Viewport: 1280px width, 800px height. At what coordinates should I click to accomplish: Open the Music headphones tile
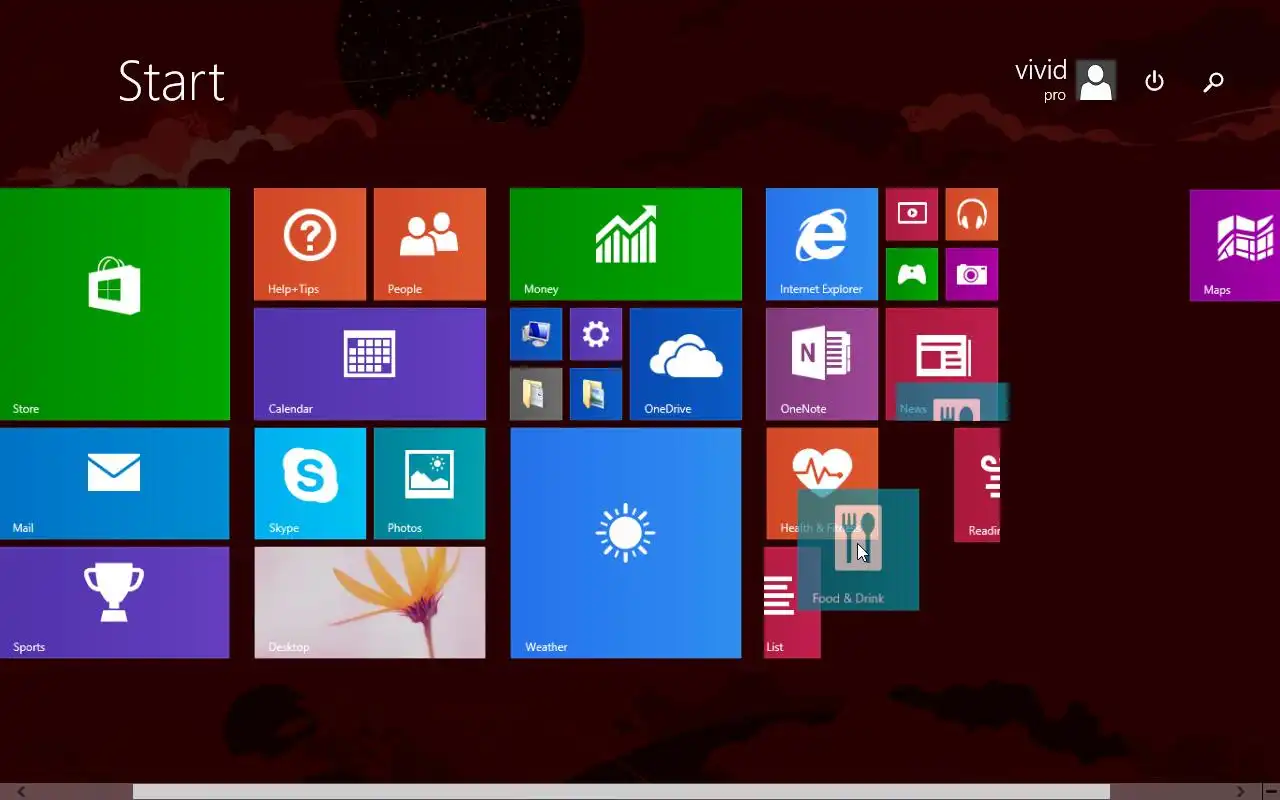click(972, 214)
